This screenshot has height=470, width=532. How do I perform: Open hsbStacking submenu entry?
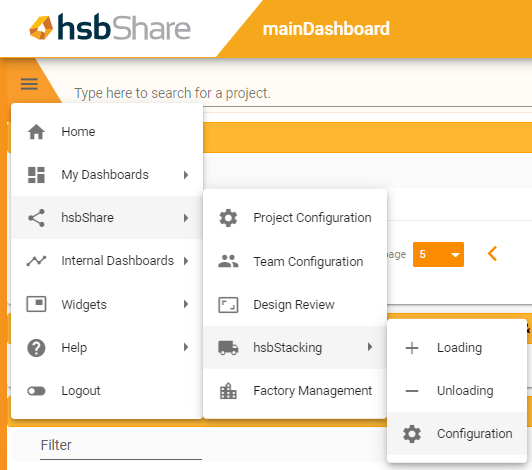click(x=295, y=347)
